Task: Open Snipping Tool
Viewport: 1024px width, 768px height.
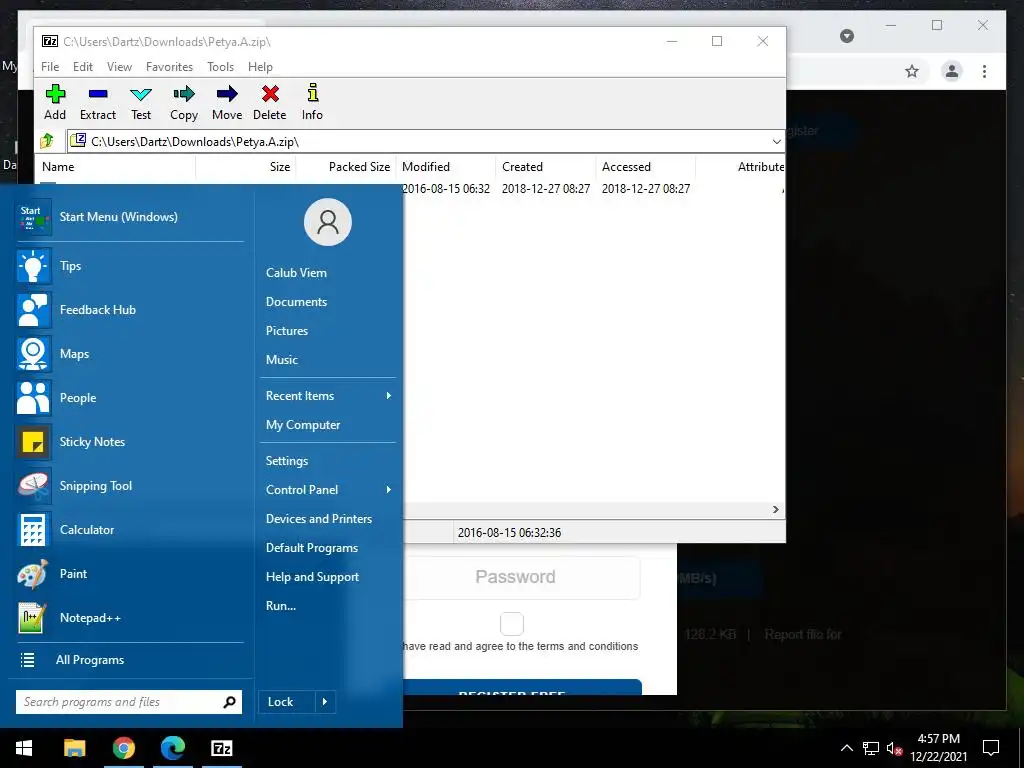Action: (129, 485)
